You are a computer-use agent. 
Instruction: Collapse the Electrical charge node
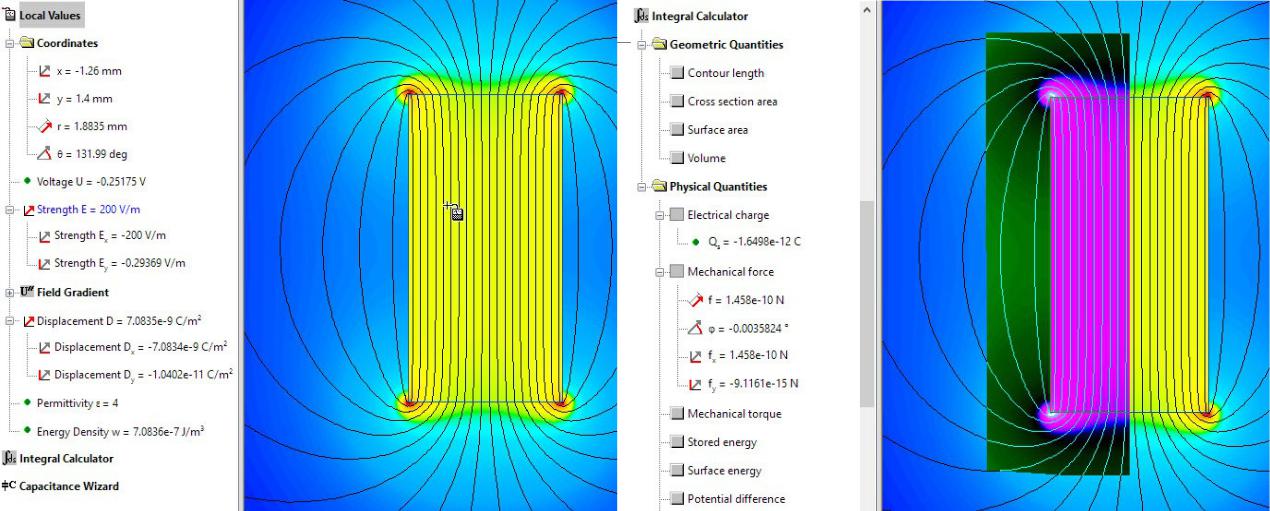pos(660,215)
